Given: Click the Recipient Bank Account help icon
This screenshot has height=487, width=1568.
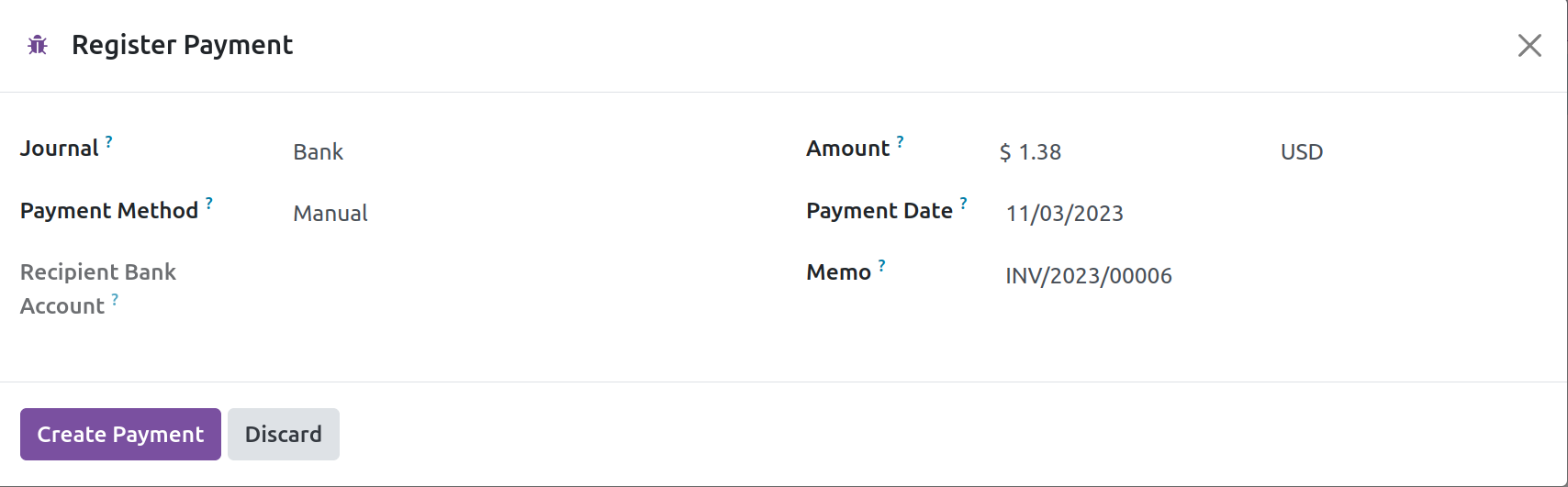Looking at the screenshot, I should coord(115,299).
